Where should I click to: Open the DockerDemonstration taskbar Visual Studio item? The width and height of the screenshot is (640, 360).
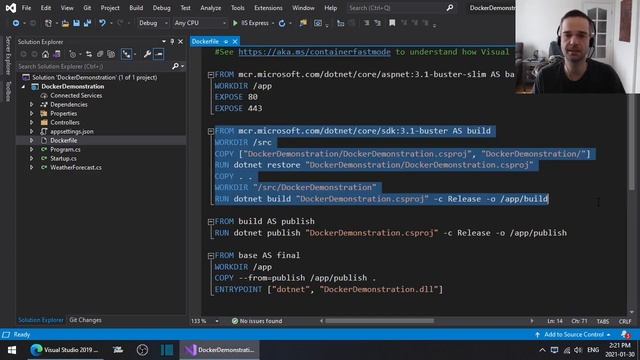[220, 350]
